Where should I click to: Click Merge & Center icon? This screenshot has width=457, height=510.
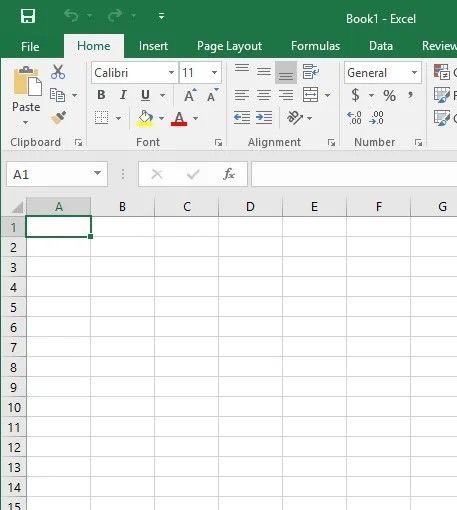[310, 95]
